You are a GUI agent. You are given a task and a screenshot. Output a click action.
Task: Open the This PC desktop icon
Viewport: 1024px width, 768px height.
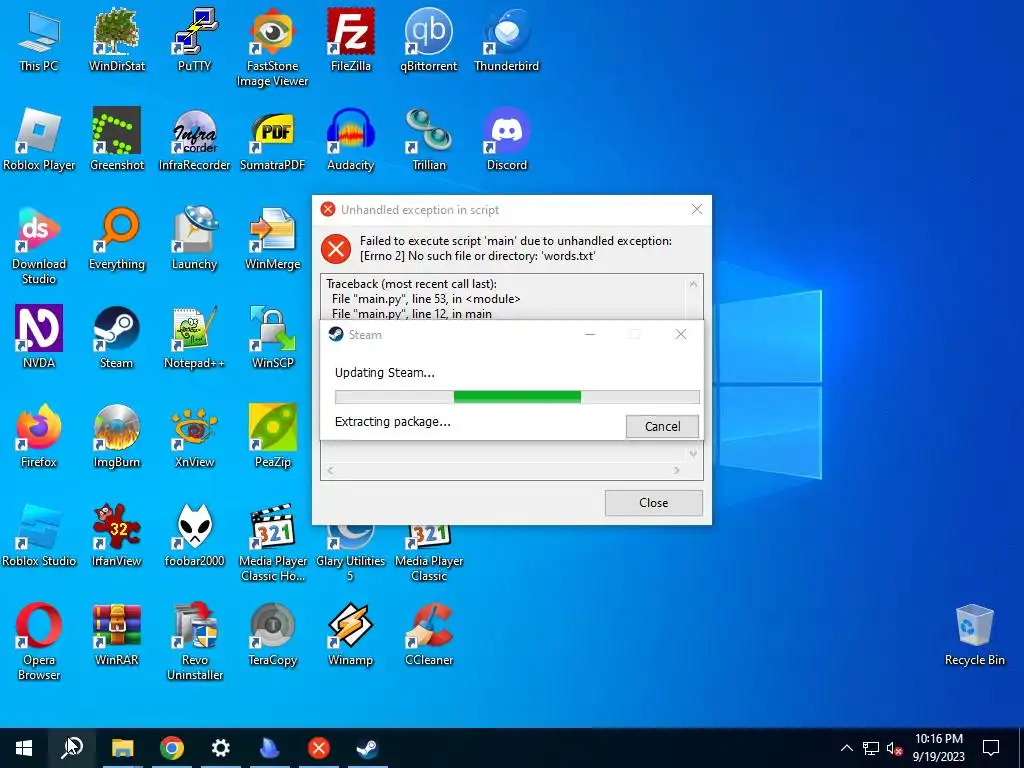[x=39, y=40]
